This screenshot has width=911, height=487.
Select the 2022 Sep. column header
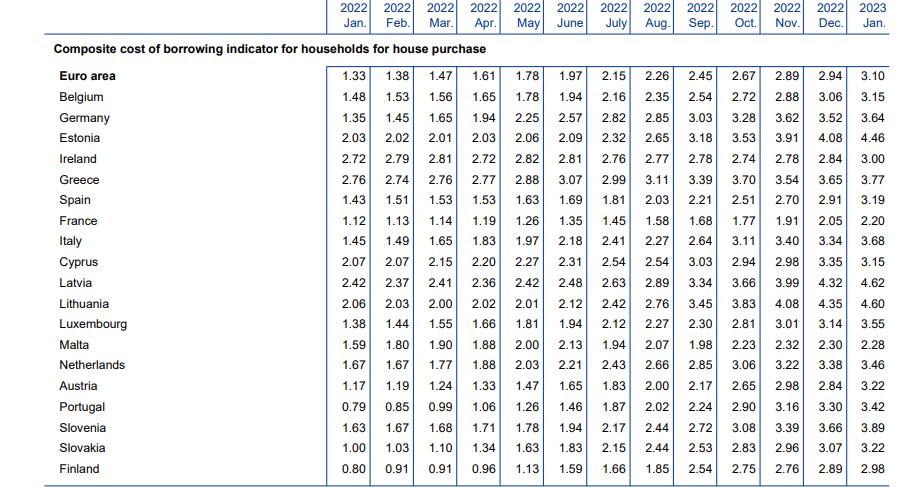pos(700,14)
